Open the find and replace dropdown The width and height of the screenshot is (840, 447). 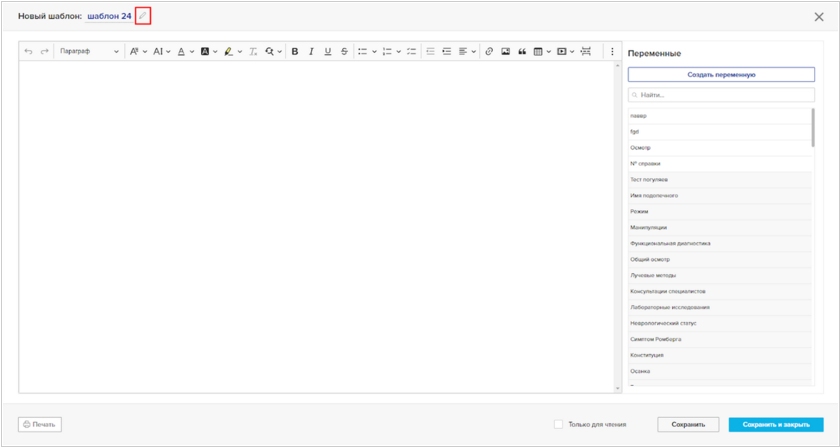pyautogui.click(x=273, y=51)
